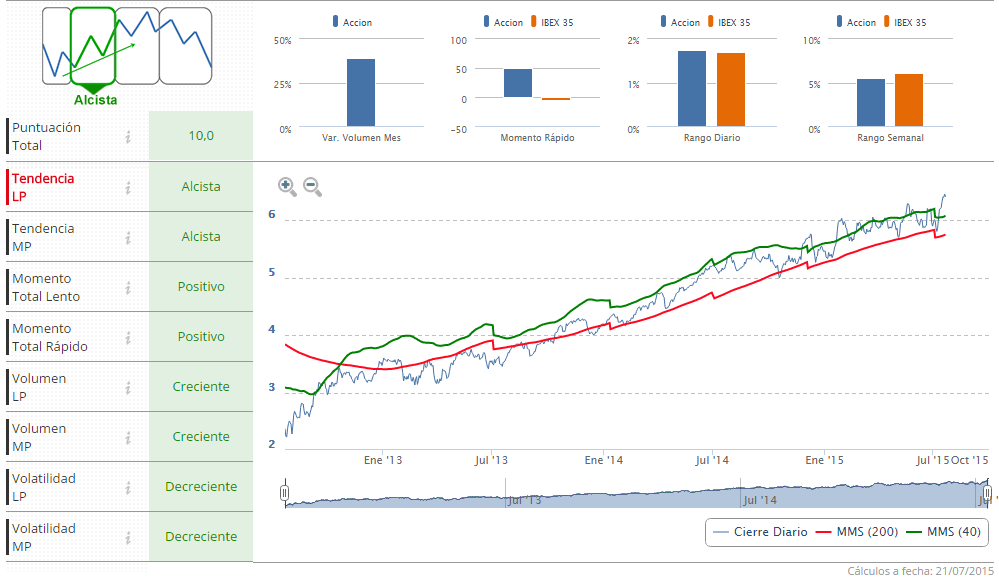The height and width of the screenshot is (584, 999).
Task: Click the zoom out magnifier icon
Action: click(312, 185)
